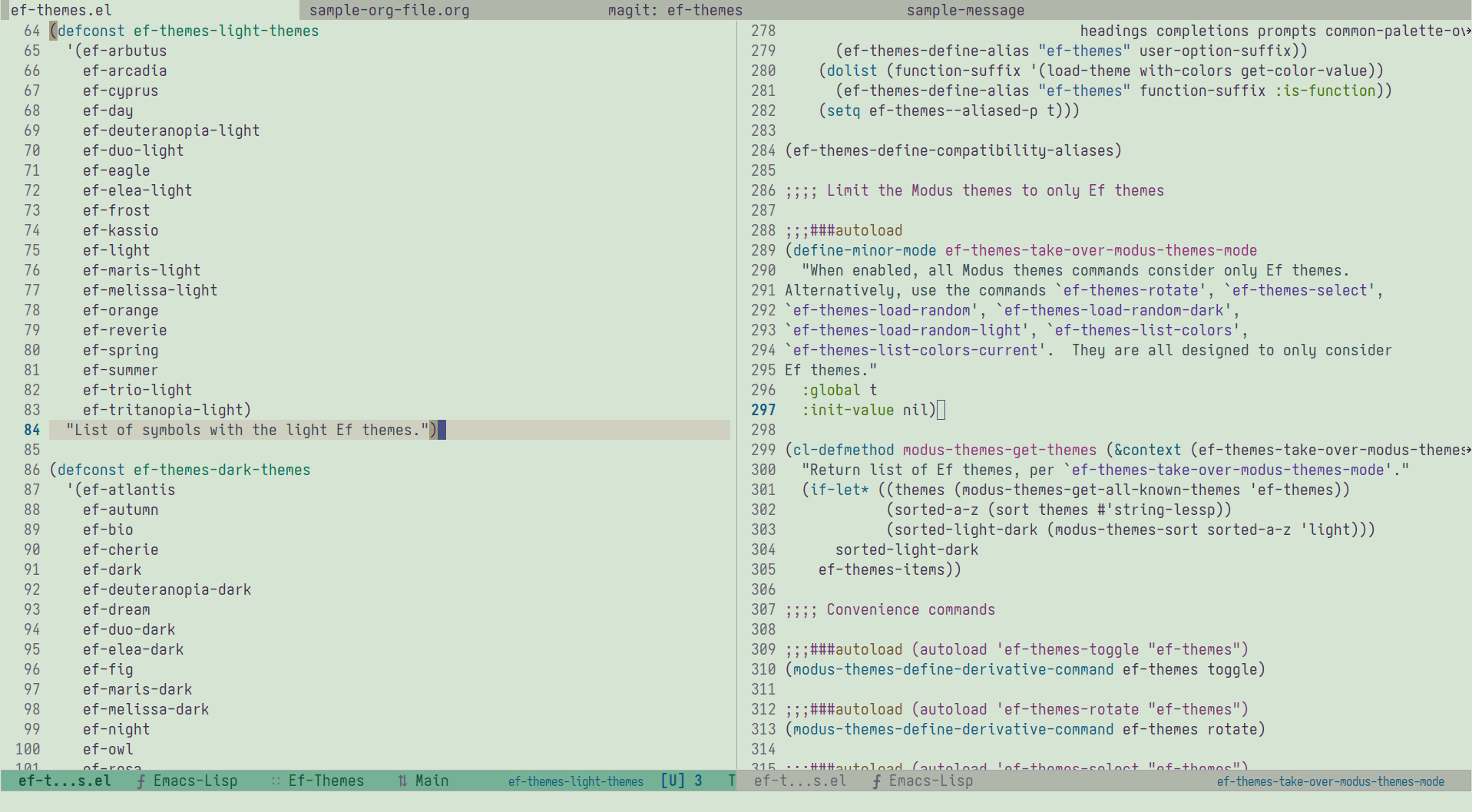The height and width of the screenshot is (812, 1472).
Task: Click the ef-arbutus symbol on line 65
Action: point(124,51)
